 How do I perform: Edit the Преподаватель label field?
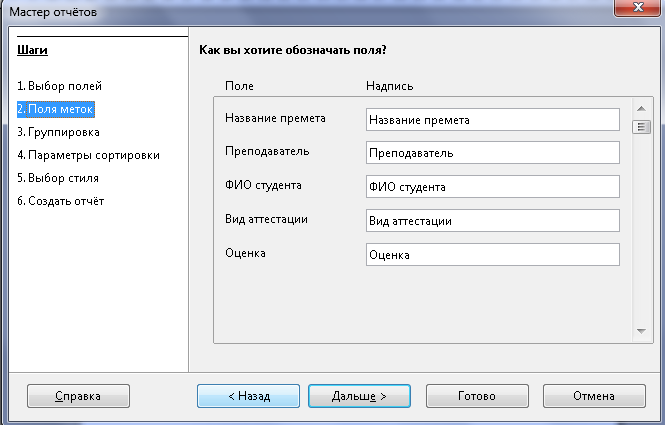(492, 153)
